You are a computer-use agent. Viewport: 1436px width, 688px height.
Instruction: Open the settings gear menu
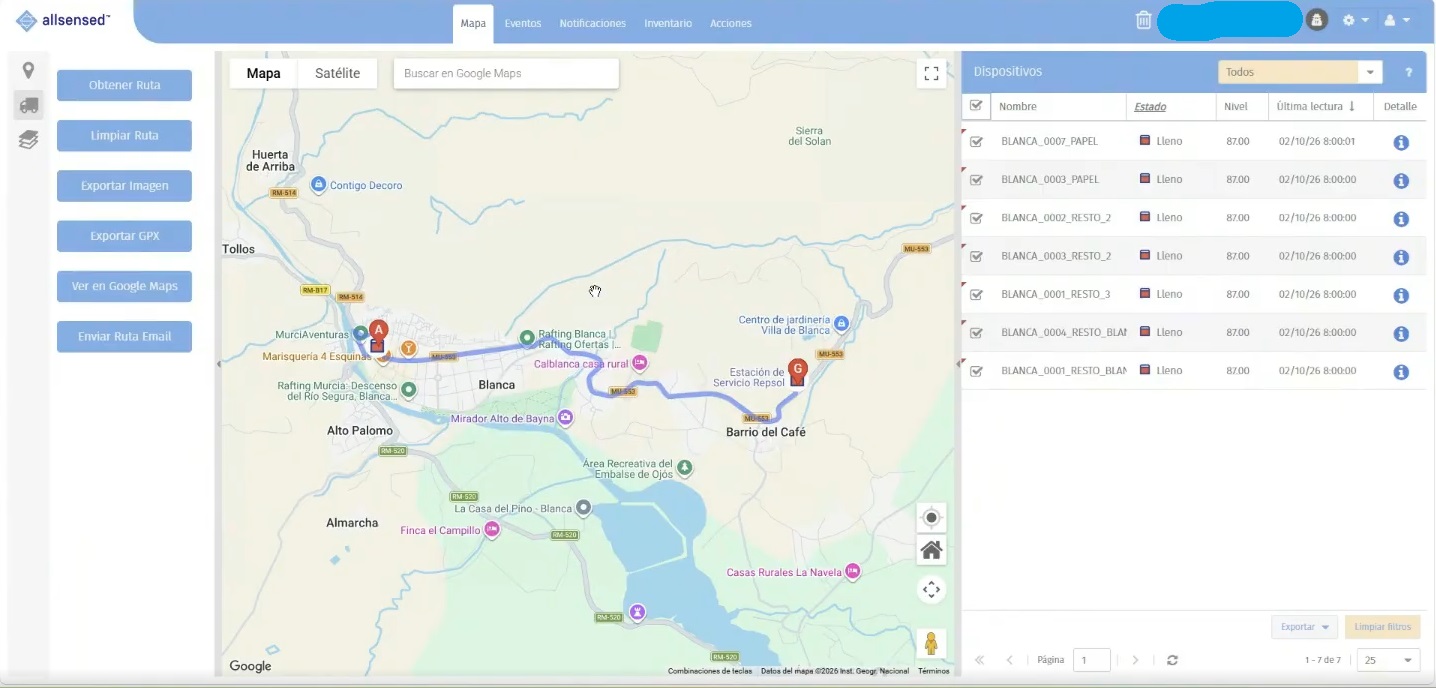pyautogui.click(x=1355, y=20)
